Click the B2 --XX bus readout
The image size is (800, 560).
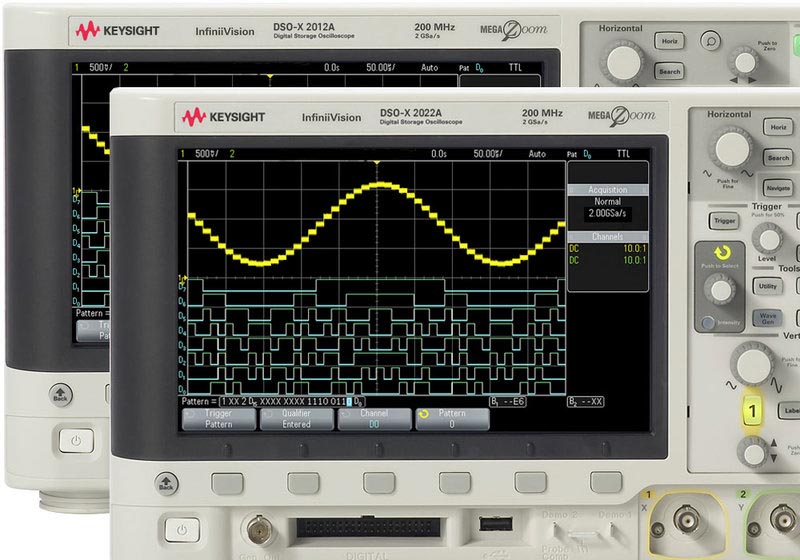(586, 402)
